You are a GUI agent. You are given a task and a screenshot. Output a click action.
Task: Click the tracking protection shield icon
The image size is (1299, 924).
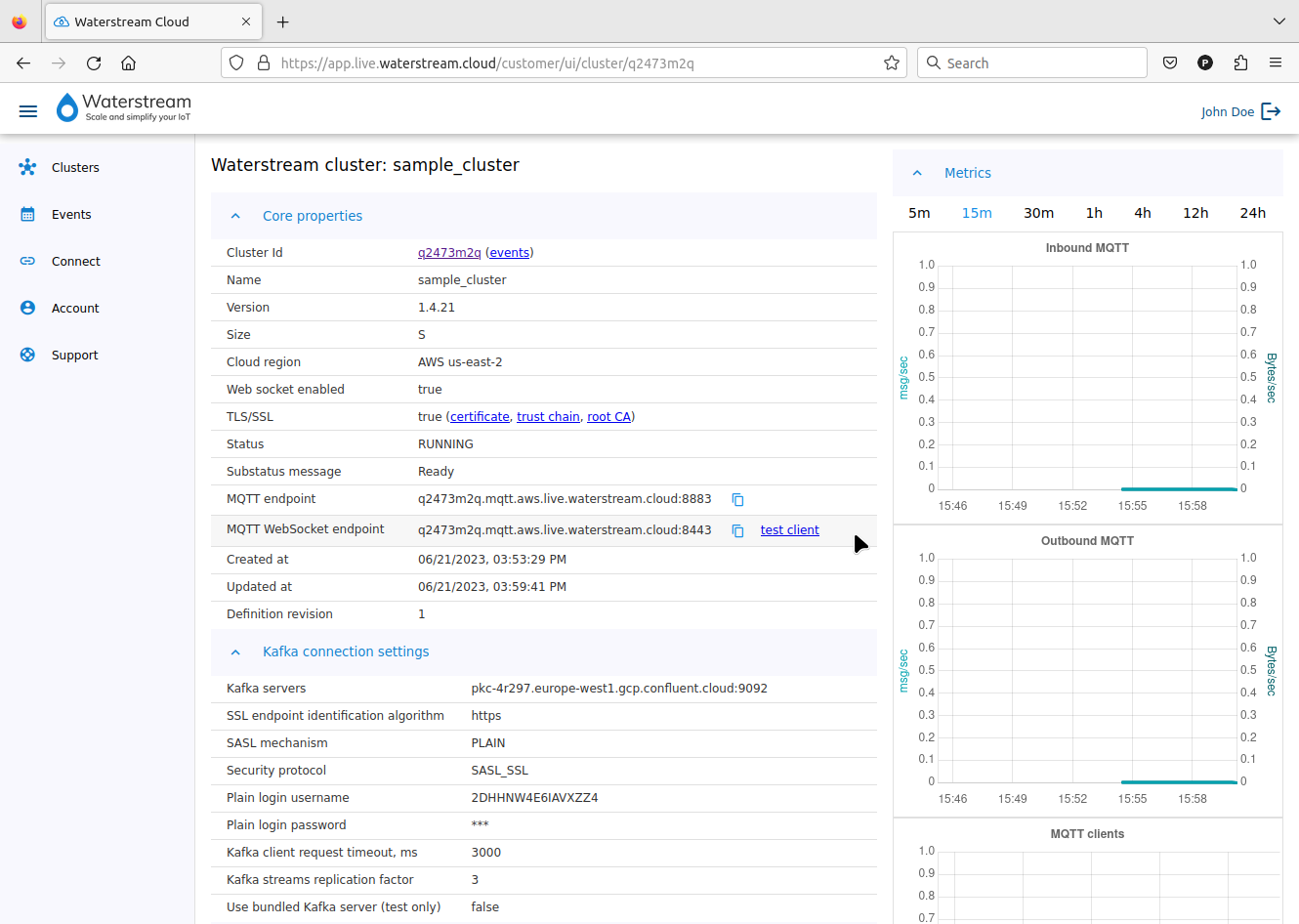[236, 63]
